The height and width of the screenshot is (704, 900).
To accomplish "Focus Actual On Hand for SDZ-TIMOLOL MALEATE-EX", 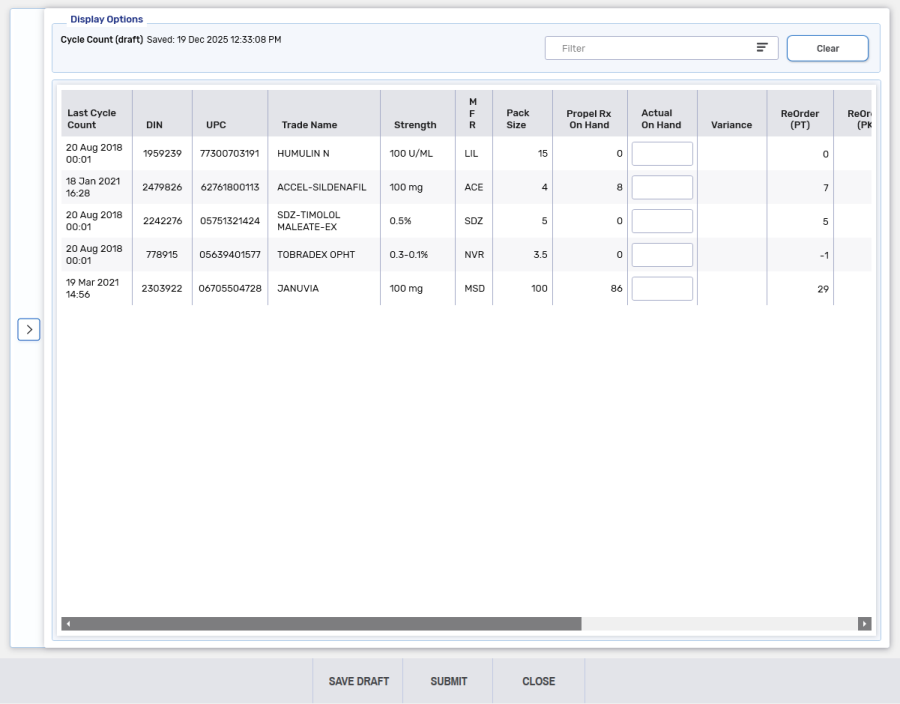I will point(662,221).
